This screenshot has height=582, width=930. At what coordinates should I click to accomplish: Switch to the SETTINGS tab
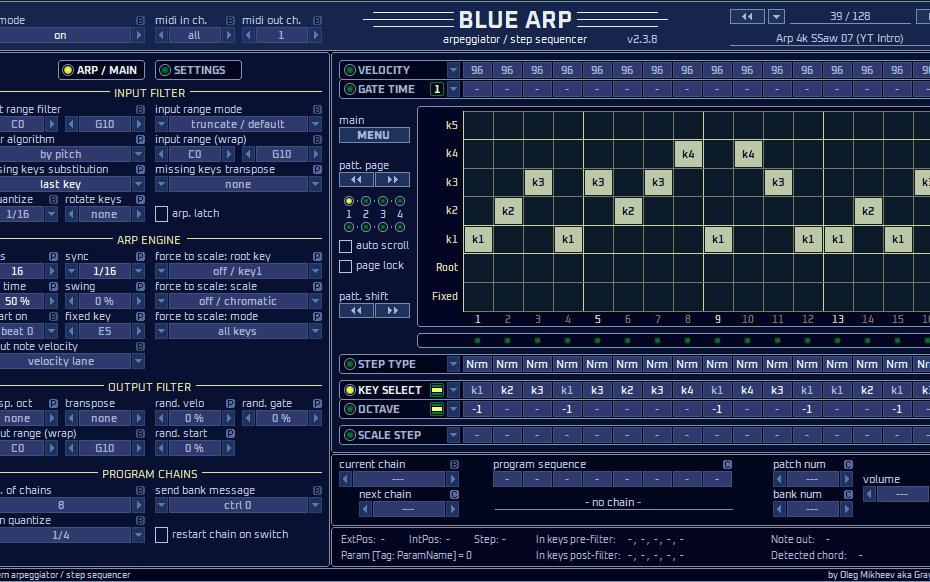(x=199, y=70)
